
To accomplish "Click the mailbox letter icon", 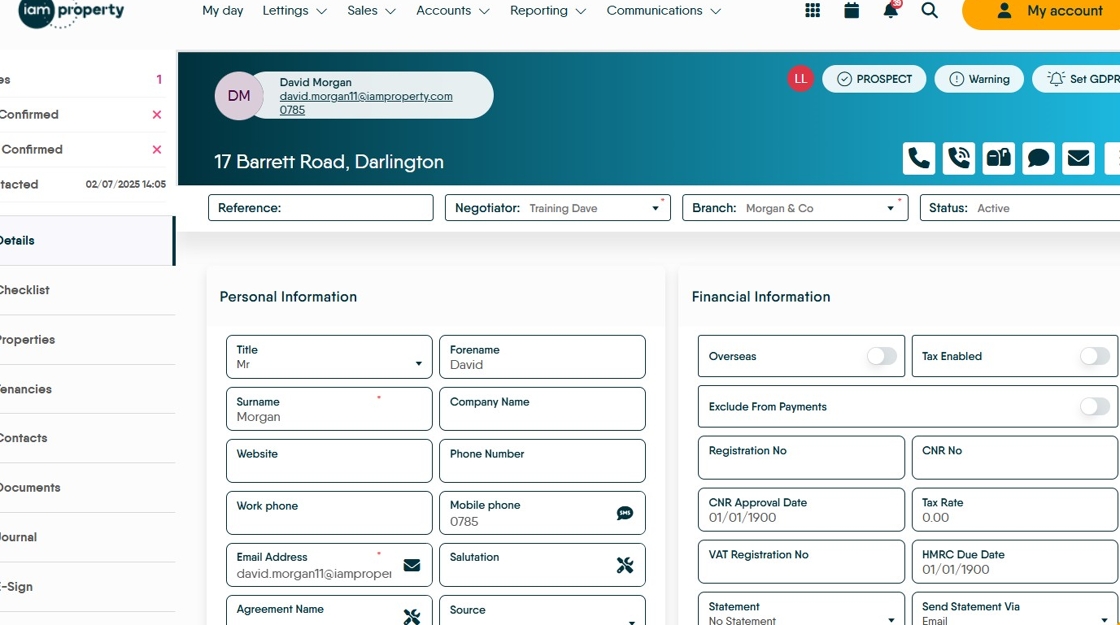I will (x=999, y=158).
